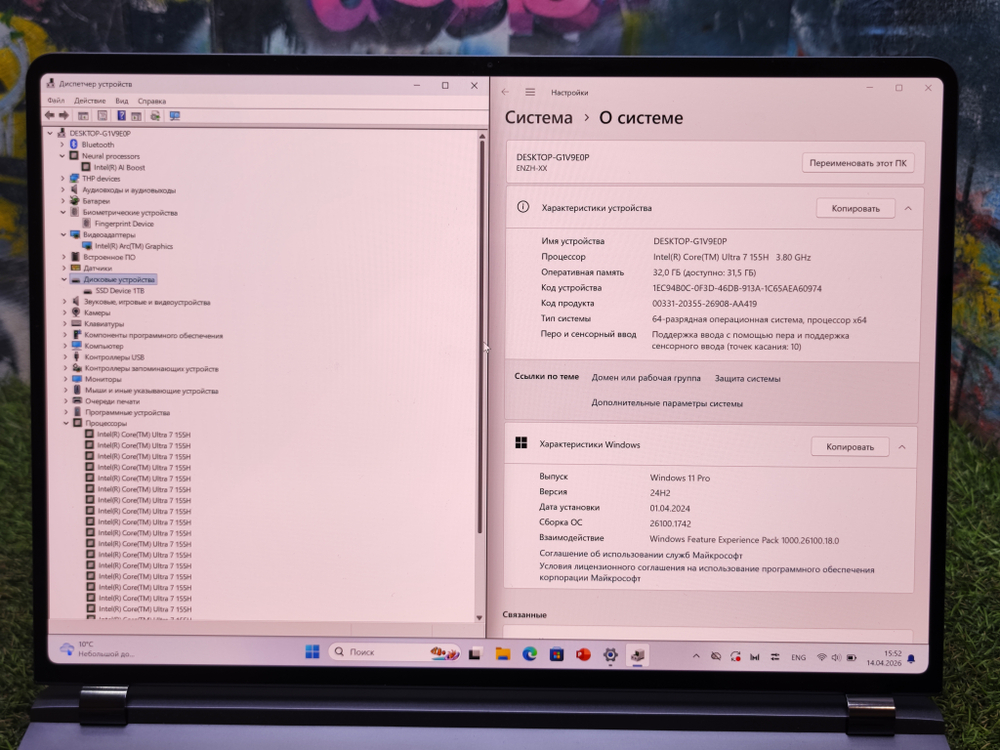Open the Действие menu
The height and width of the screenshot is (750, 1000).
[89, 101]
